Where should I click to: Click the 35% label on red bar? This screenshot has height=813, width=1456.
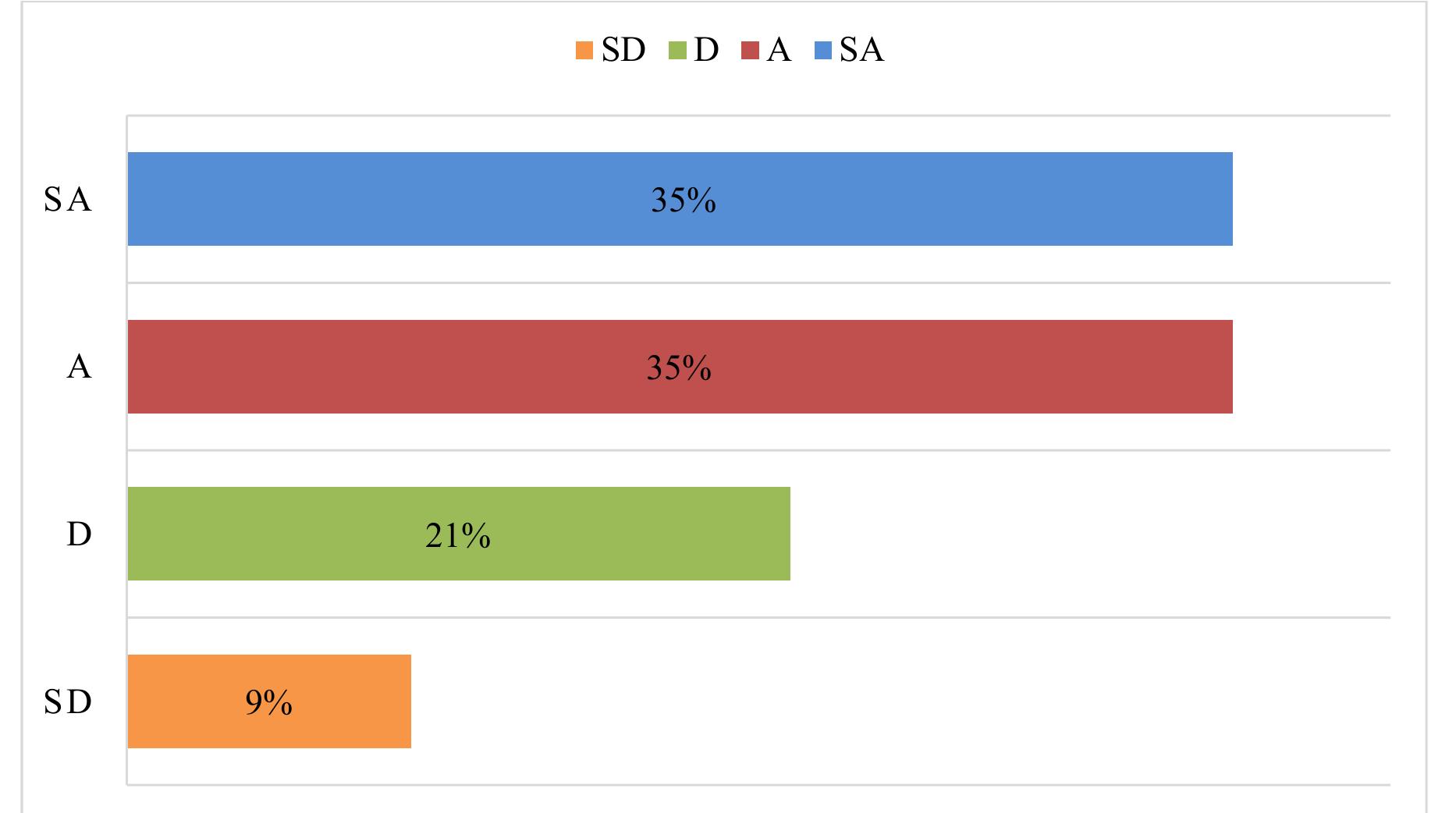click(x=679, y=367)
